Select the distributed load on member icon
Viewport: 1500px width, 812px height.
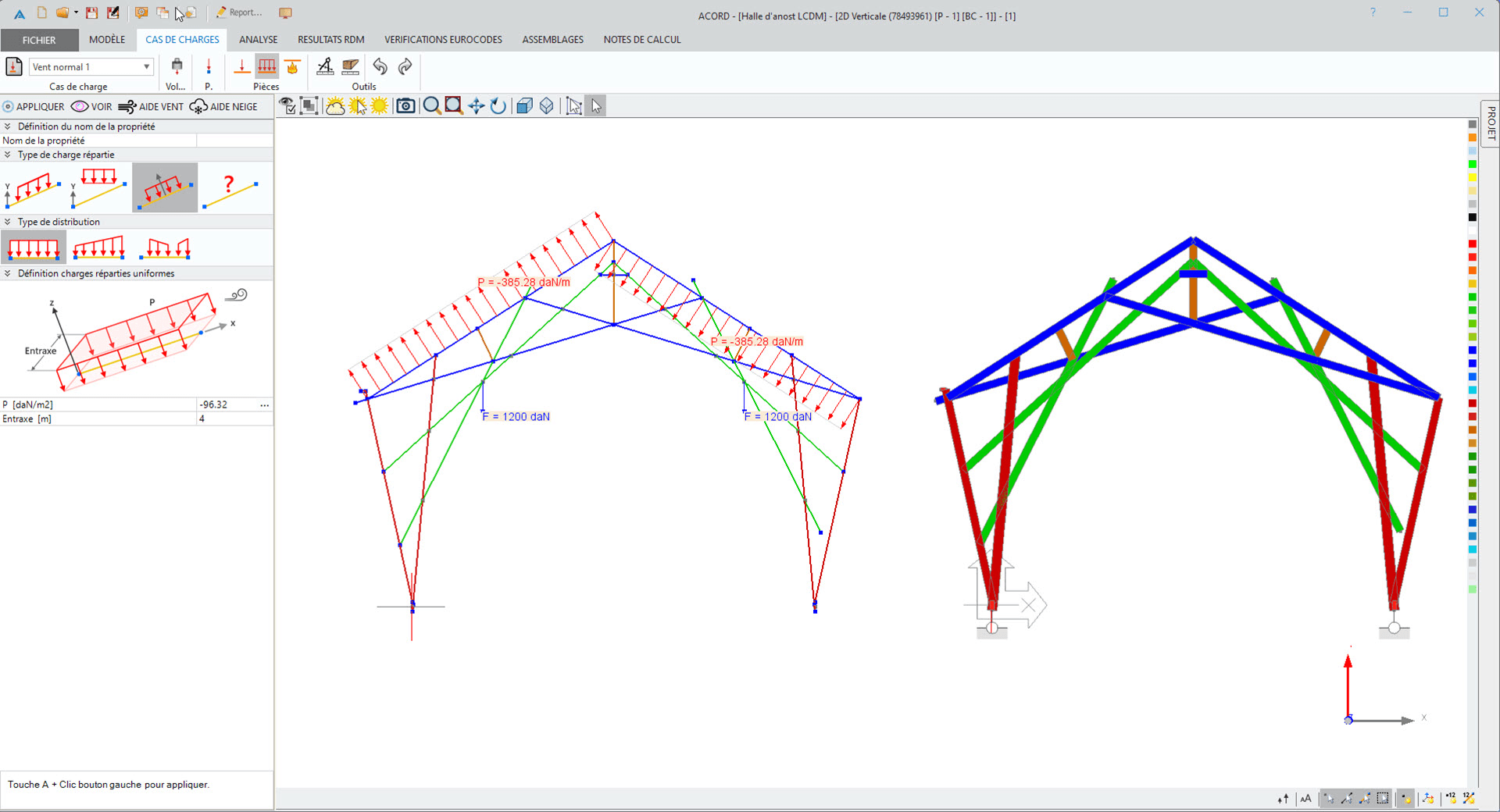[x=267, y=67]
